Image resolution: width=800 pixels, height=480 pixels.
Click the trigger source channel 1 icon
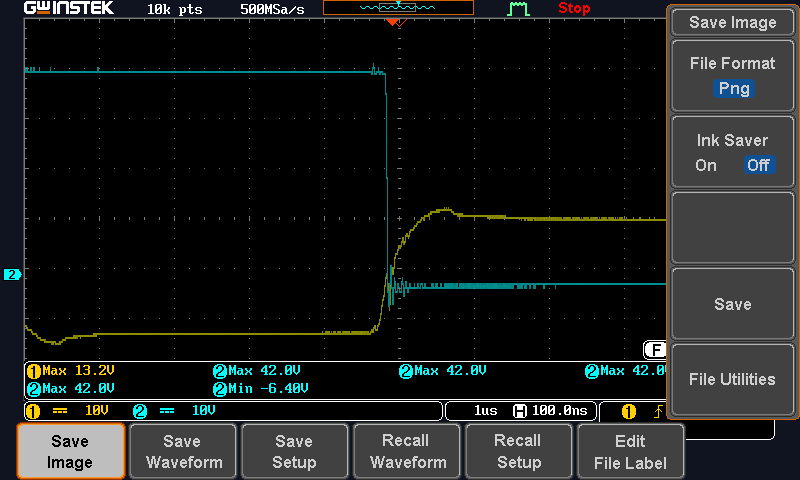click(629, 411)
